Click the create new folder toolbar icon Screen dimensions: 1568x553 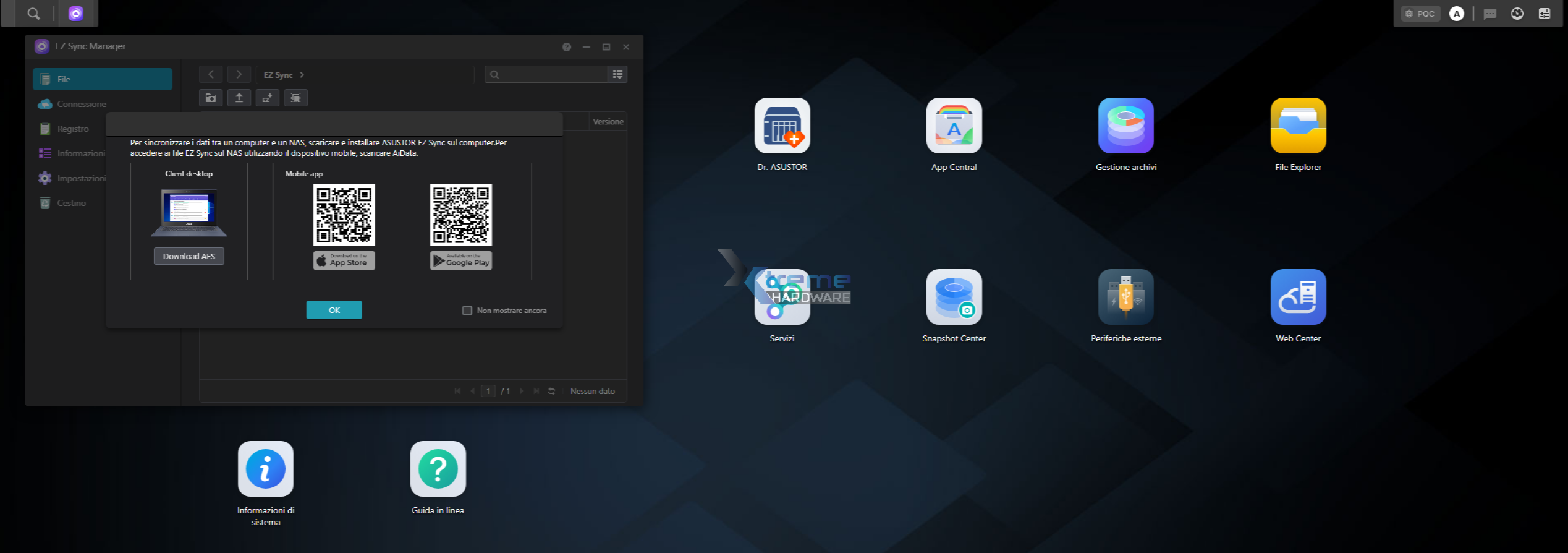pyautogui.click(x=211, y=98)
